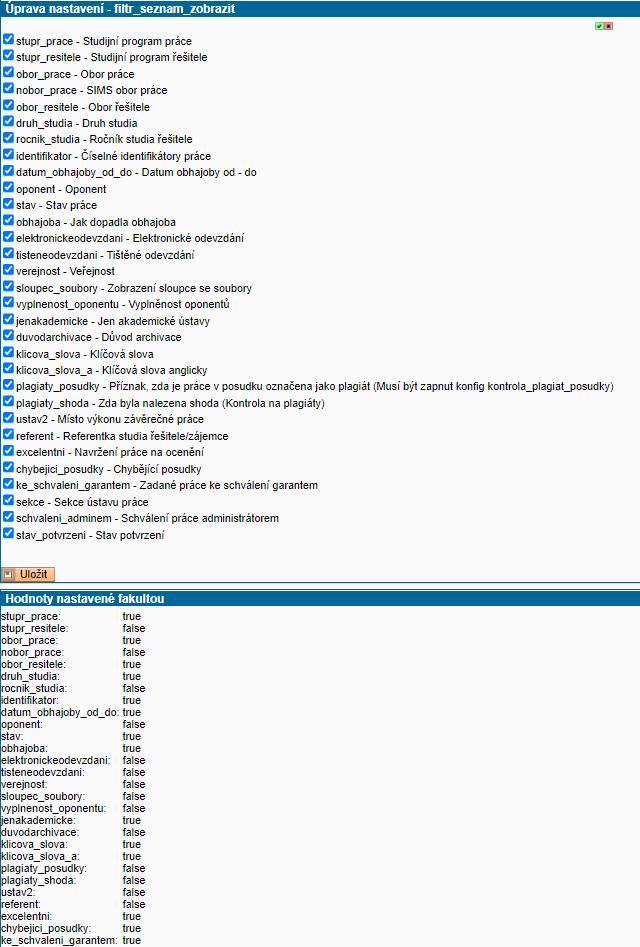640x947 pixels.
Task: Click the red uncheck-all icon
Action: [608, 26]
